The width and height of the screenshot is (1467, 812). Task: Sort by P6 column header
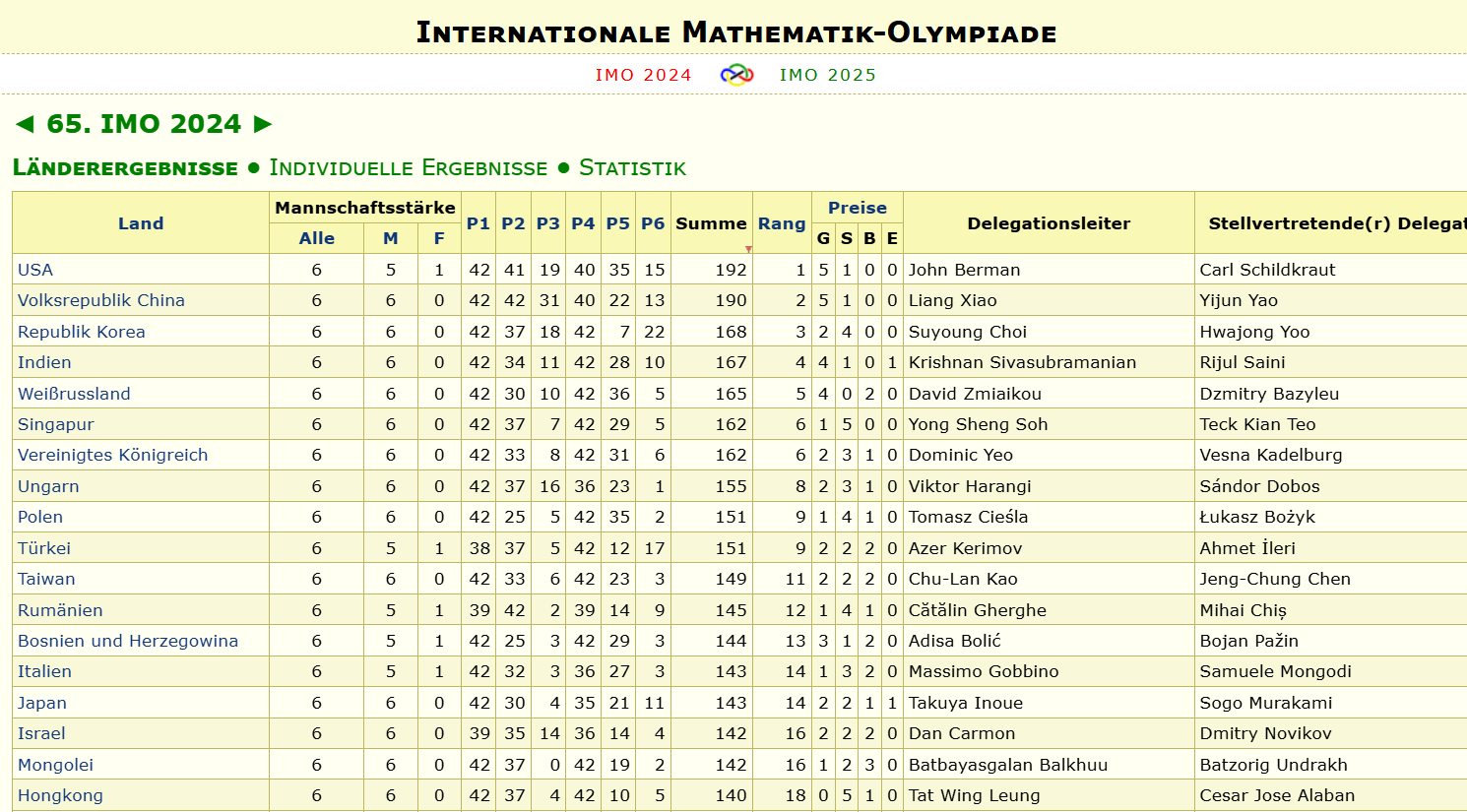(x=653, y=223)
